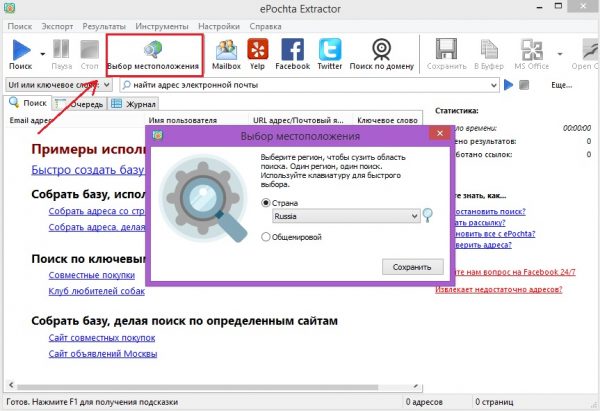Open Собрать адреса со стр... link
Viewport: 600px width, 411px height.
pos(96,211)
